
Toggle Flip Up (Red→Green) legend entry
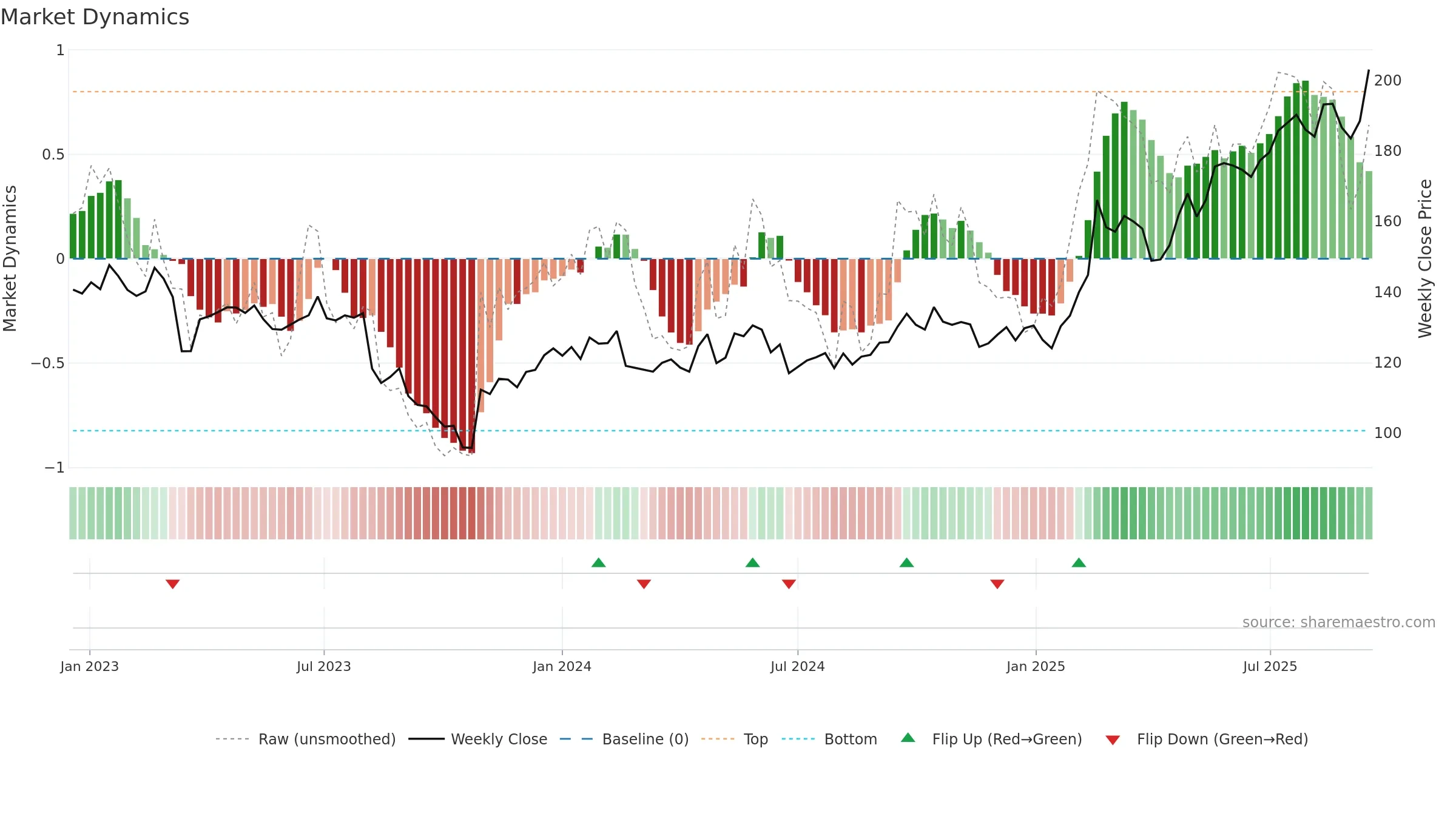click(x=991, y=739)
